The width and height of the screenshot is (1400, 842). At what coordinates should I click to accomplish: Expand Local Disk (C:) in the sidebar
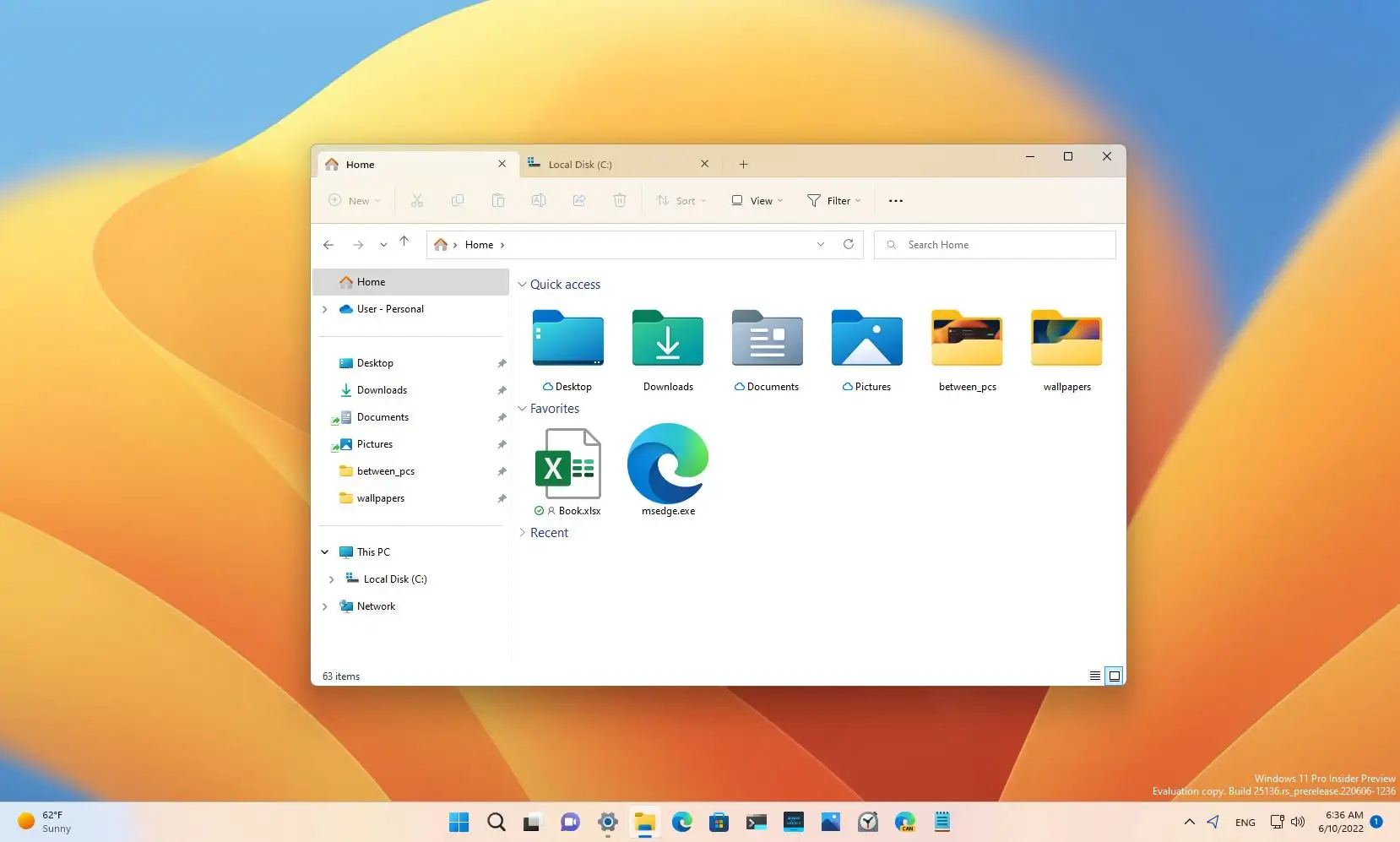(330, 579)
